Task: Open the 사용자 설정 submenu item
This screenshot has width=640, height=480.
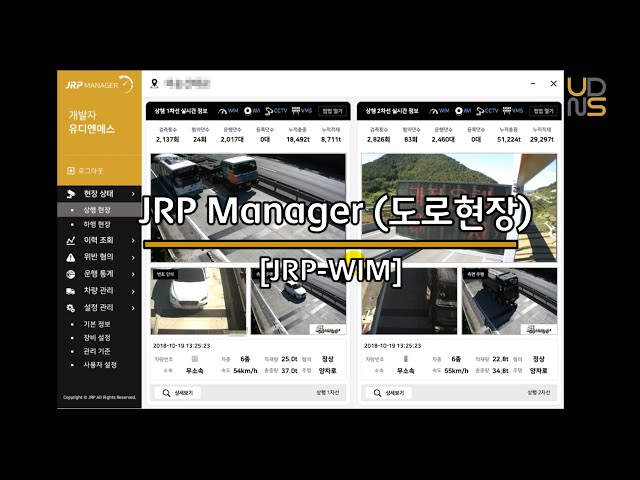Action: click(100, 364)
